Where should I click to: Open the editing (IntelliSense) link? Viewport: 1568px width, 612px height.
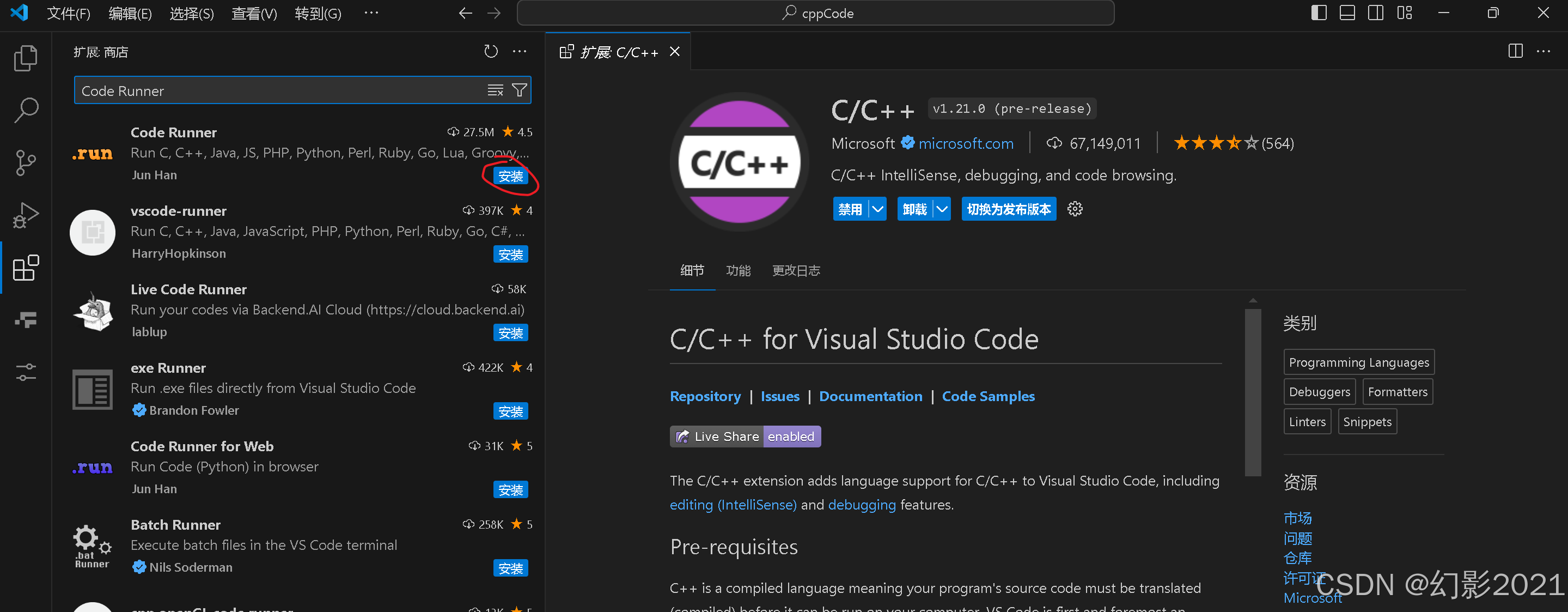click(733, 505)
